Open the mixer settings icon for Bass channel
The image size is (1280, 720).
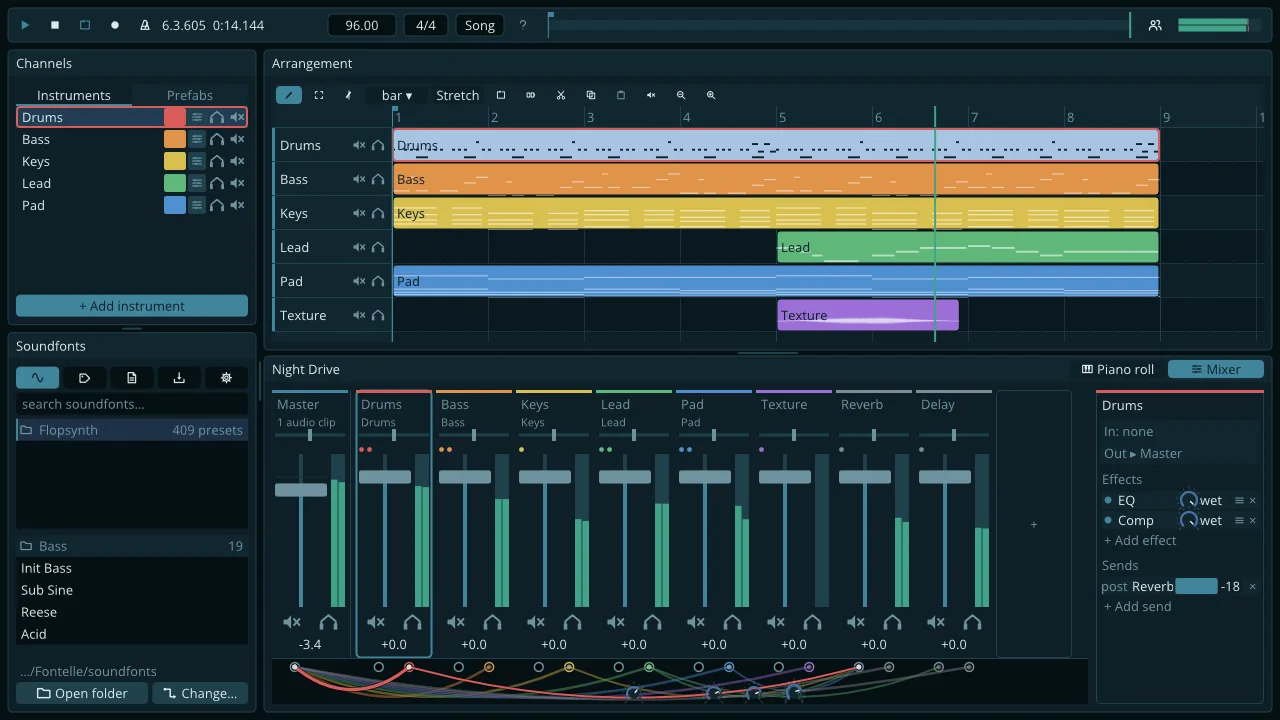coord(197,139)
